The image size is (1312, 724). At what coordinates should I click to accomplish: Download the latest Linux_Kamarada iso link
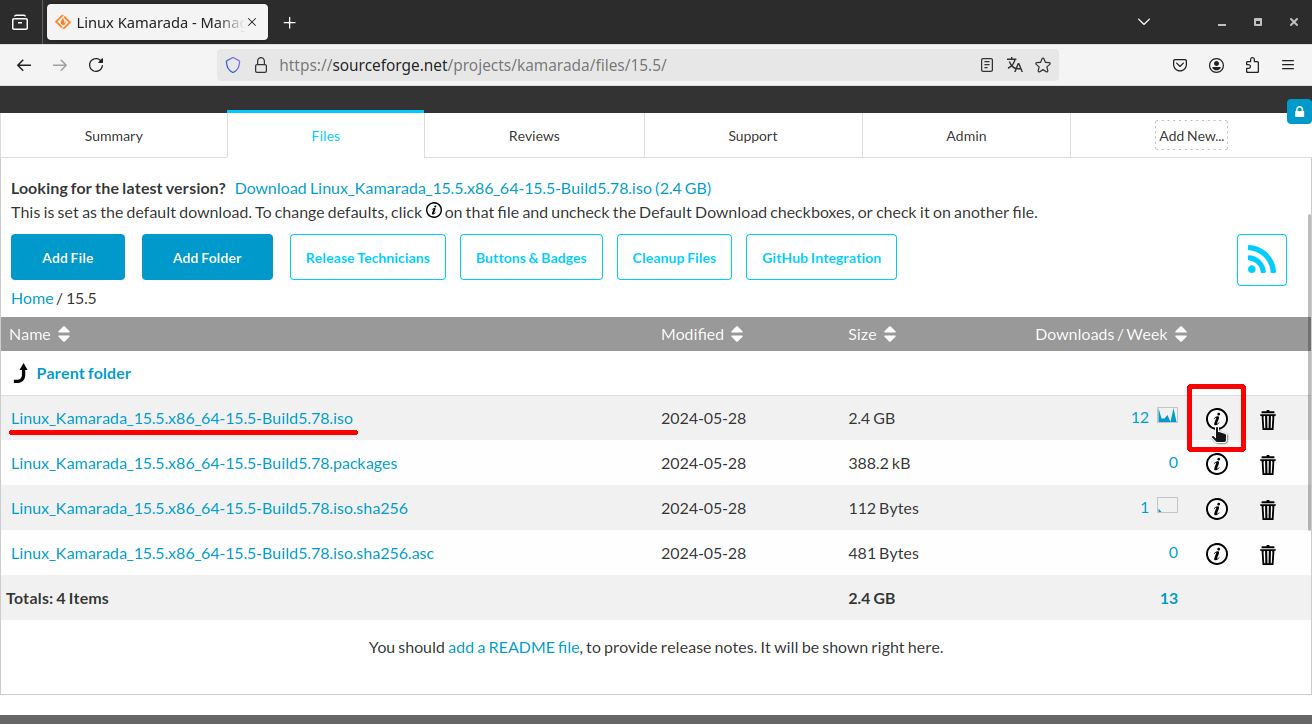point(473,188)
